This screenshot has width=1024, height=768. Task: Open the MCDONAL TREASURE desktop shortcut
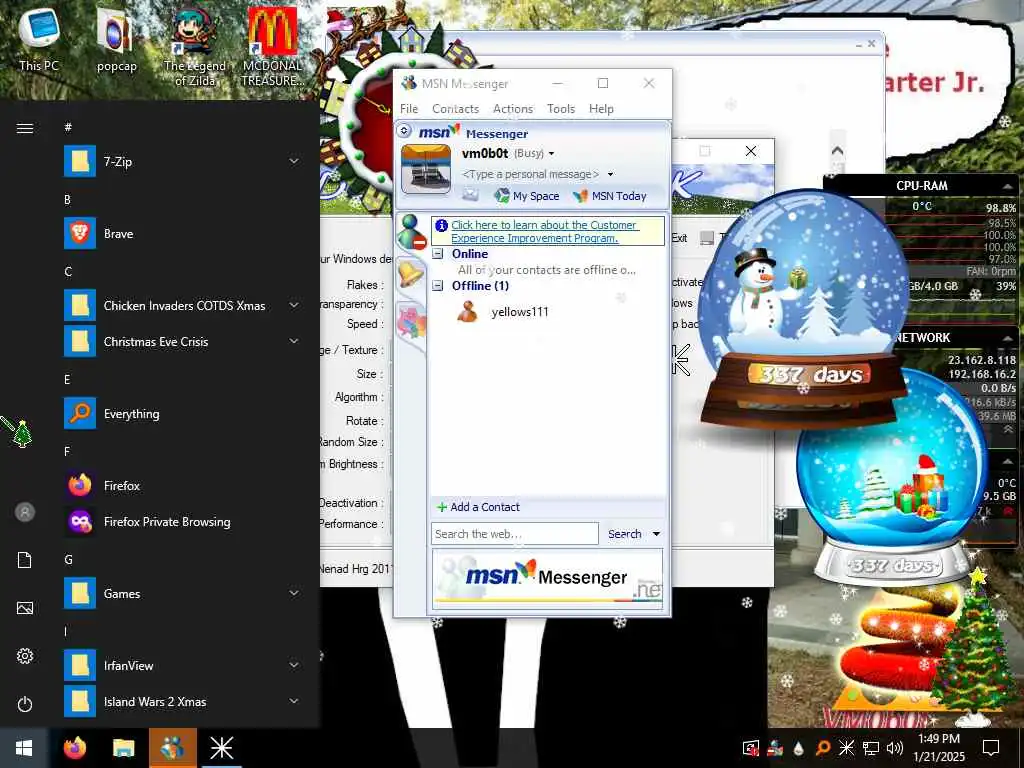point(272,47)
